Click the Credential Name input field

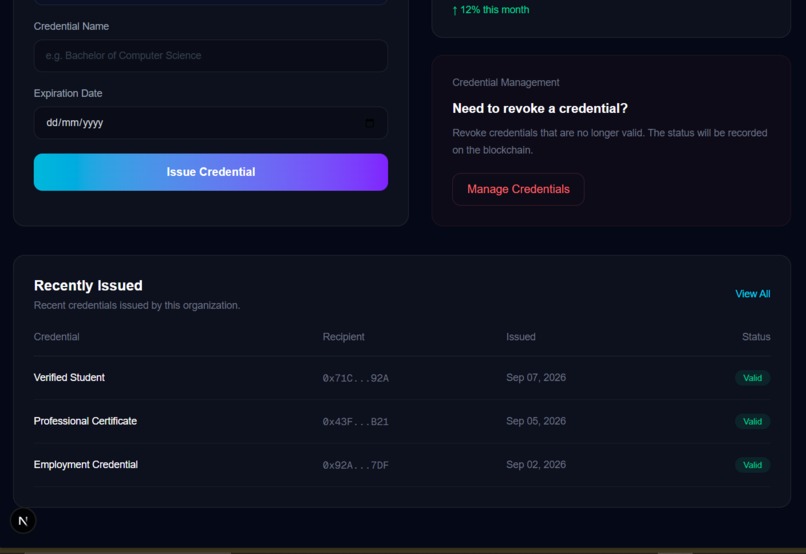coord(211,56)
